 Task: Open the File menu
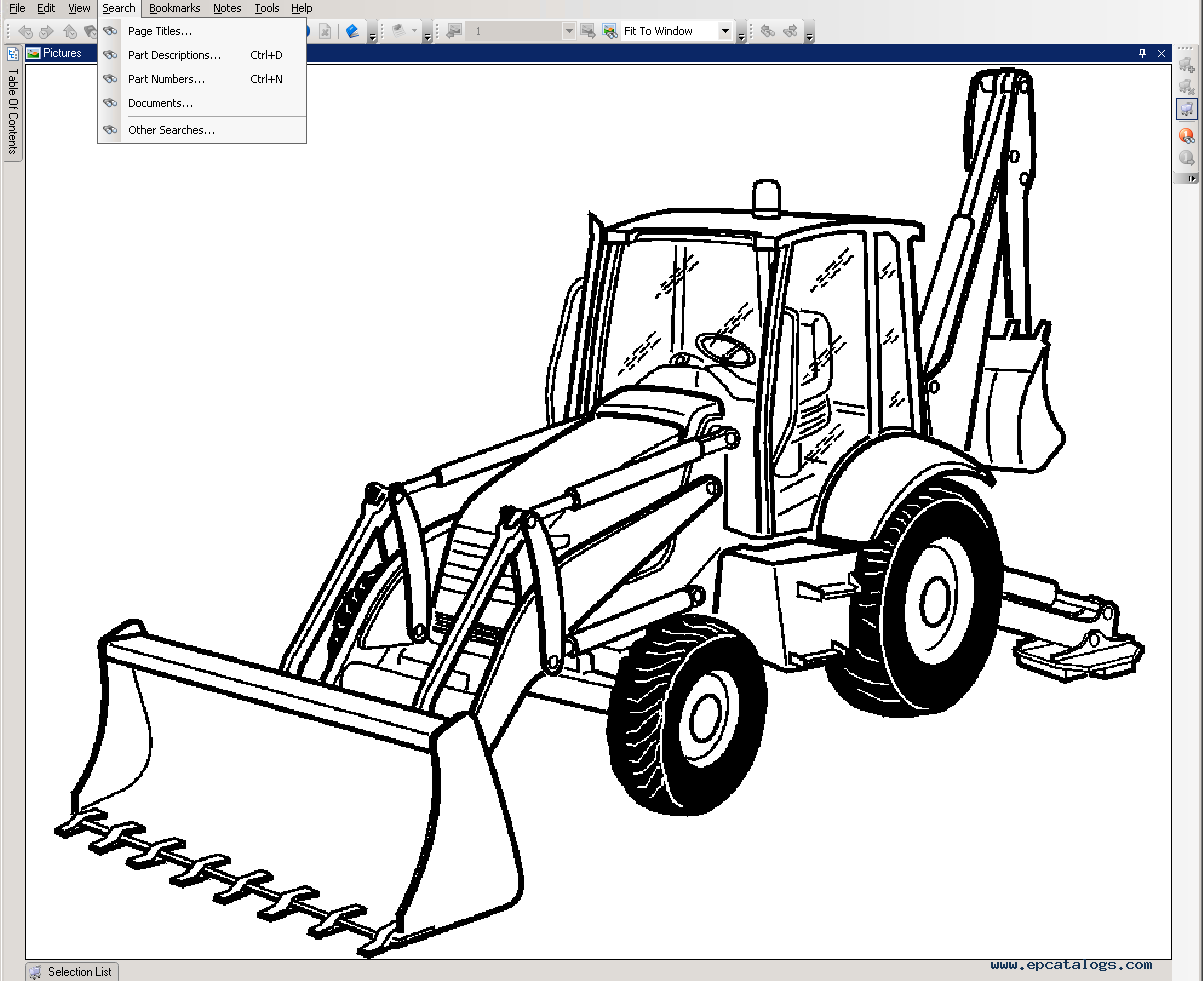click(17, 8)
